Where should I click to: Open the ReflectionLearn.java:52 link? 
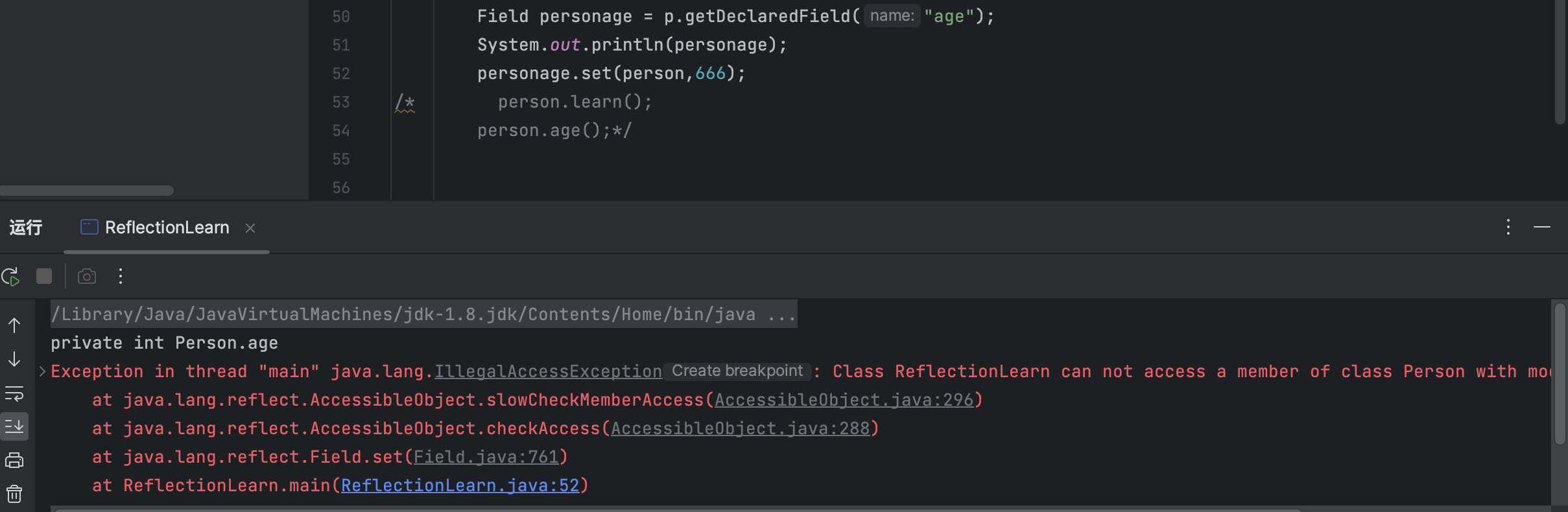(x=460, y=485)
